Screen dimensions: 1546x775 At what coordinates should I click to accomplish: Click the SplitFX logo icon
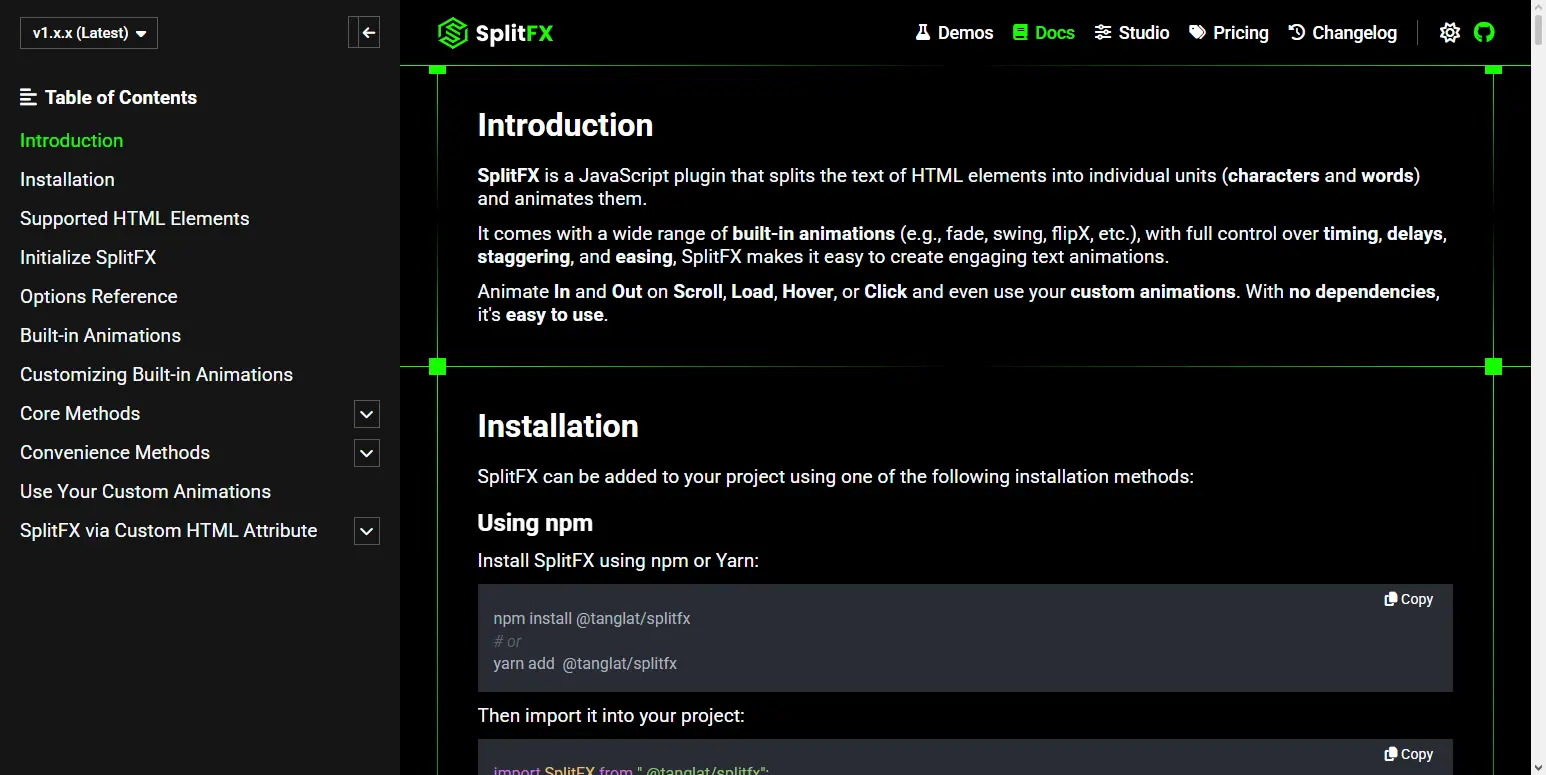click(x=453, y=33)
